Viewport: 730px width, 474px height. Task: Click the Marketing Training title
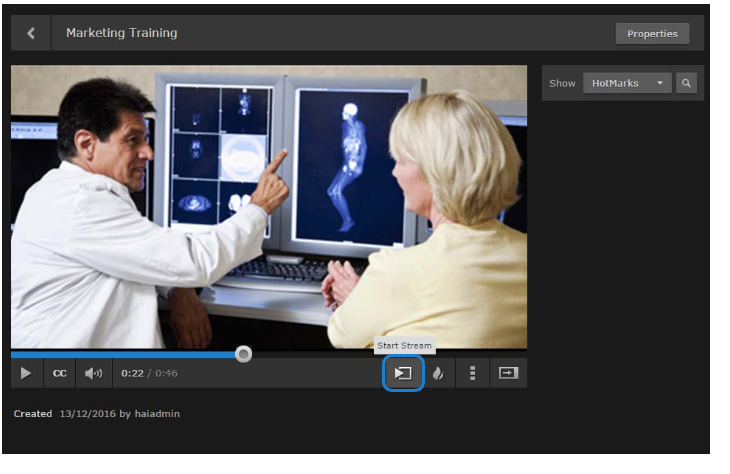(122, 33)
